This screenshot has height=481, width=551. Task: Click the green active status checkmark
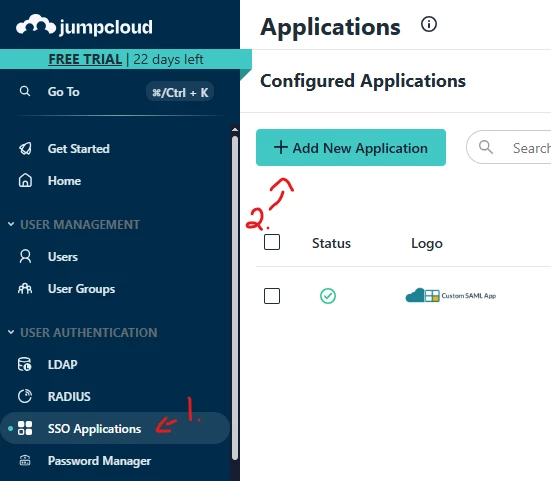point(328,296)
